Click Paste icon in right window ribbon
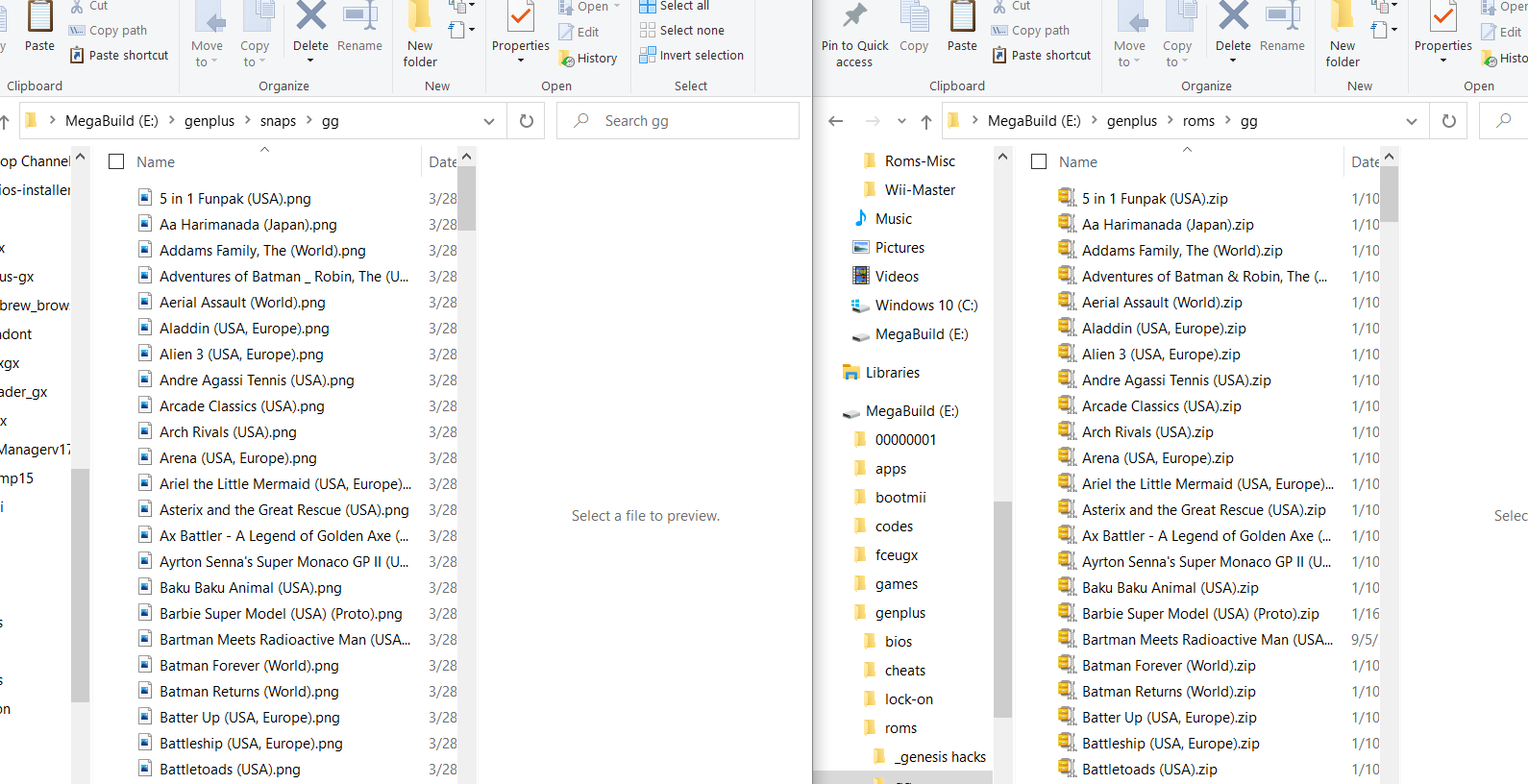The height and width of the screenshot is (784, 1528). click(x=962, y=16)
